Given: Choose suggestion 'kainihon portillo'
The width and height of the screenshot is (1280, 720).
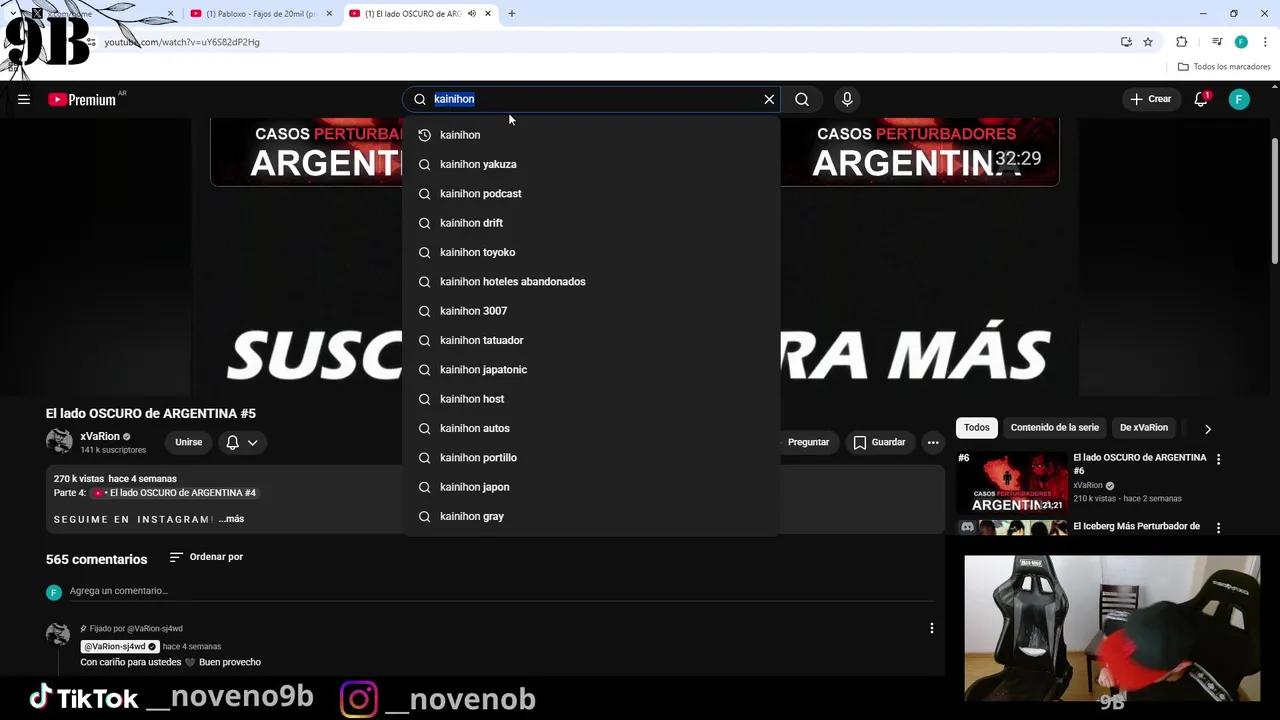Looking at the screenshot, I should [591, 457].
